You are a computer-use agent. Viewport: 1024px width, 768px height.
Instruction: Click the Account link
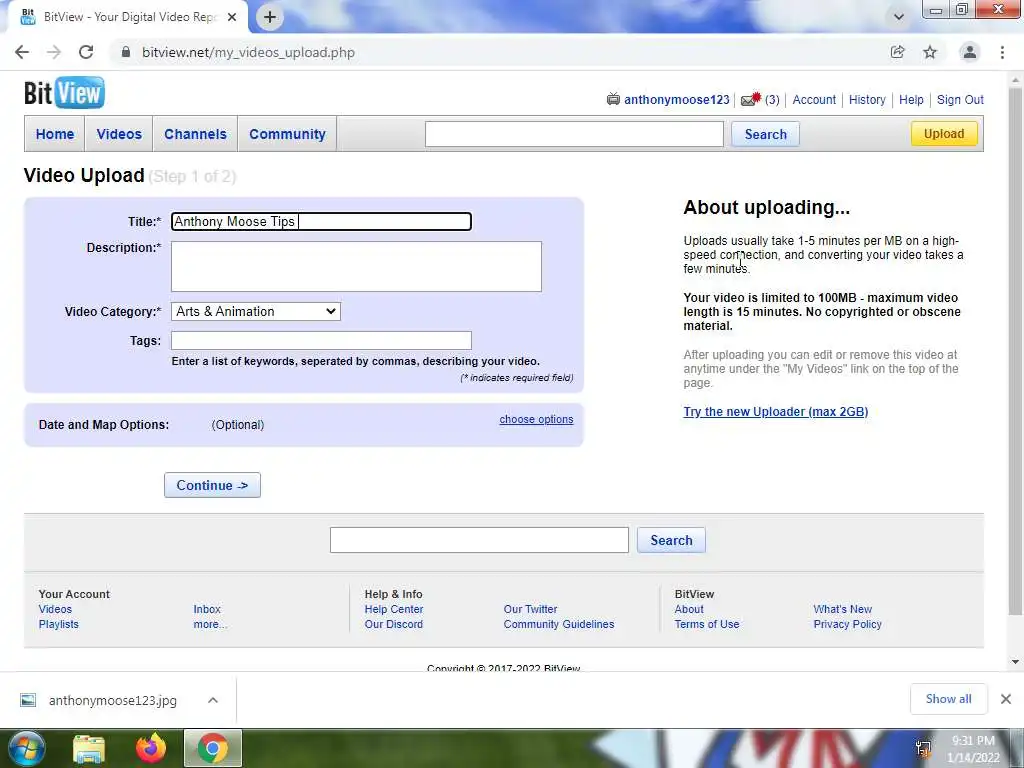(814, 100)
